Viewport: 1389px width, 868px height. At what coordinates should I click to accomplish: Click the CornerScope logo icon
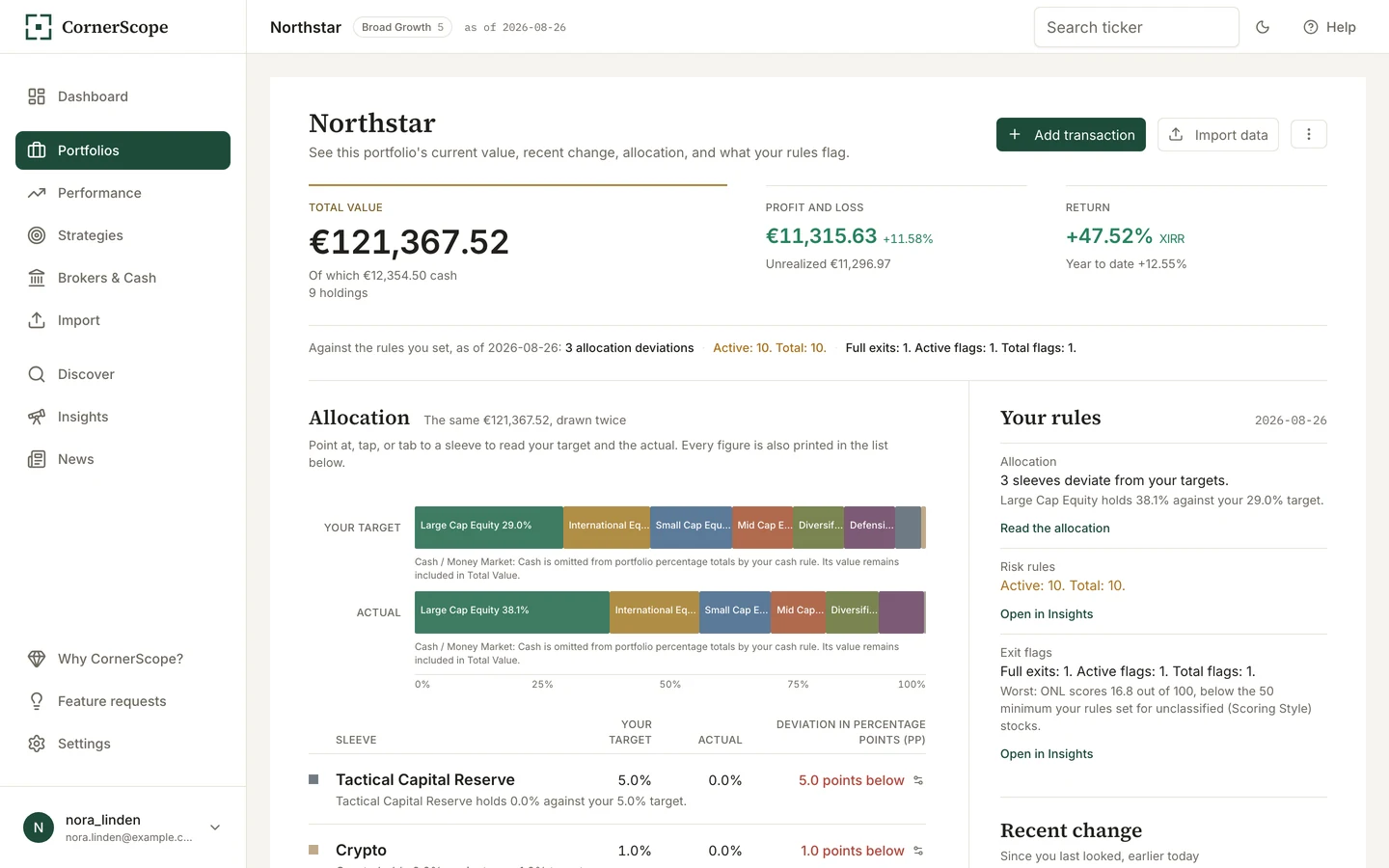click(x=39, y=27)
